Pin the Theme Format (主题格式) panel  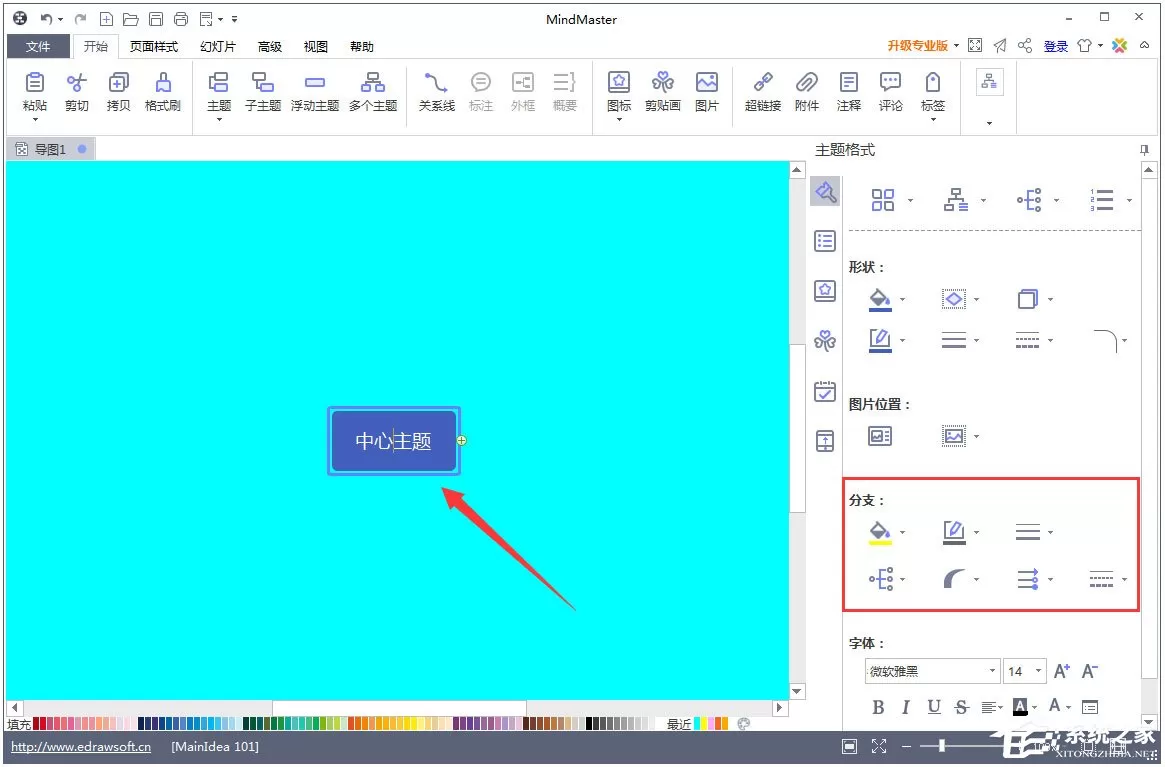(x=1144, y=150)
